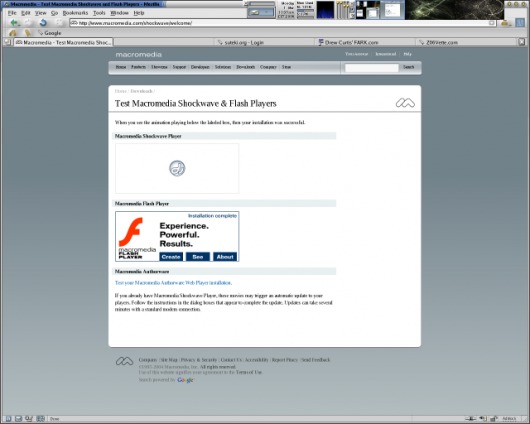
Task: Click the Shockwave Player logo animation
Action: [177, 168]
